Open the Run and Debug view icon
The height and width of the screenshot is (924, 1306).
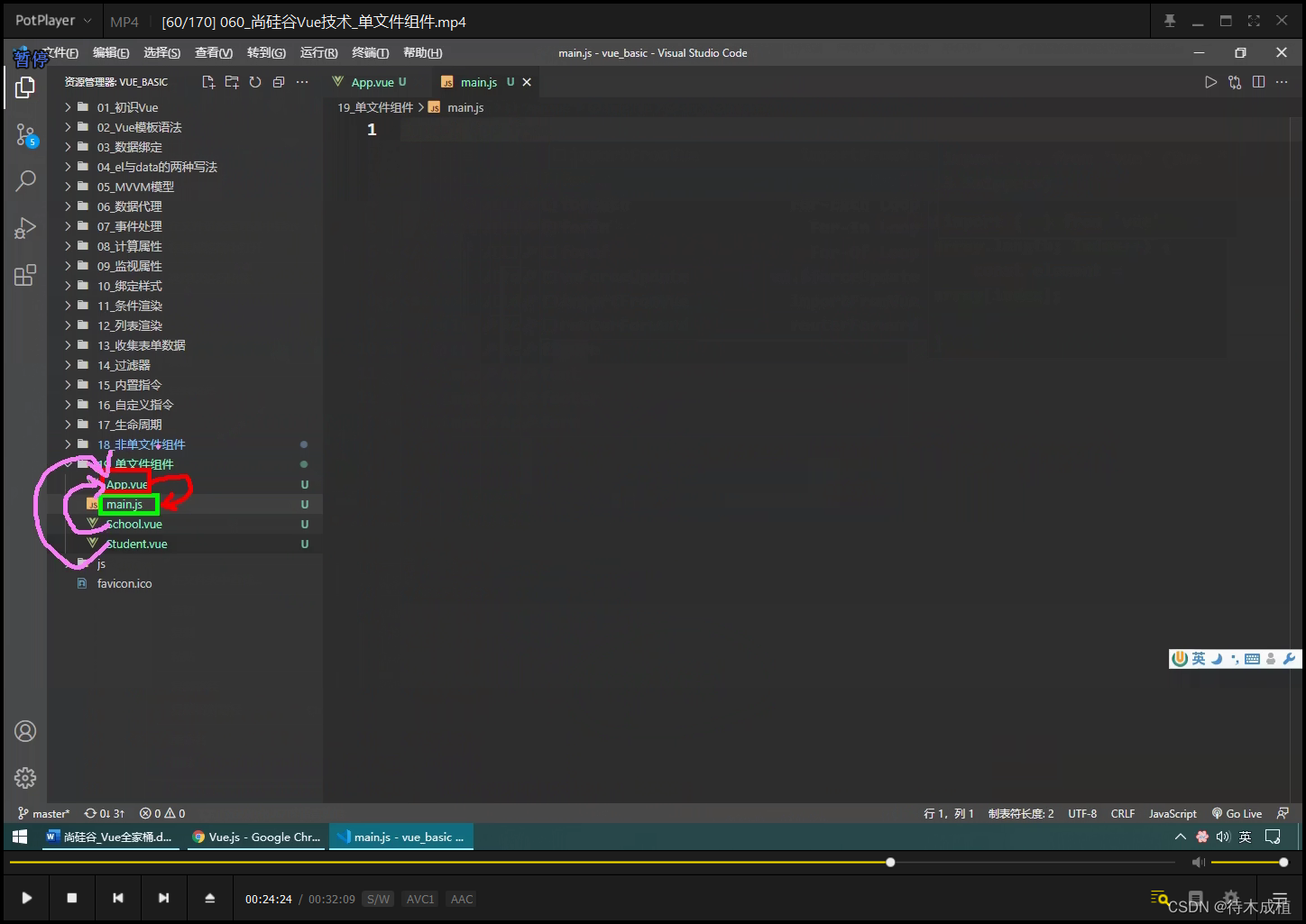click(25, 227)
